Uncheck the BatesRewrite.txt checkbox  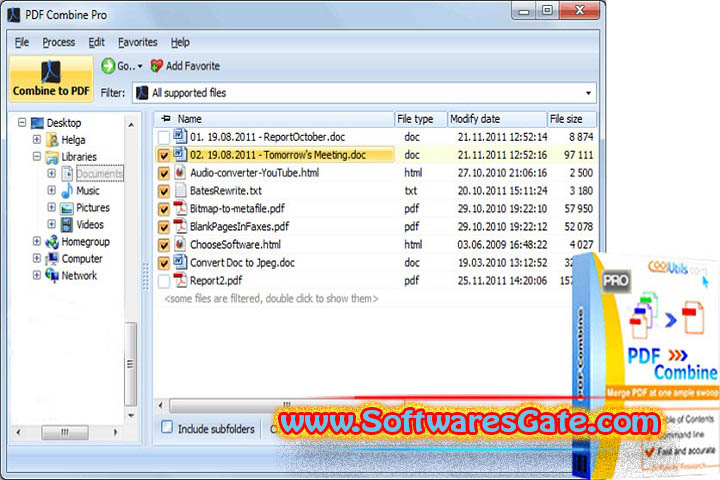163,191
